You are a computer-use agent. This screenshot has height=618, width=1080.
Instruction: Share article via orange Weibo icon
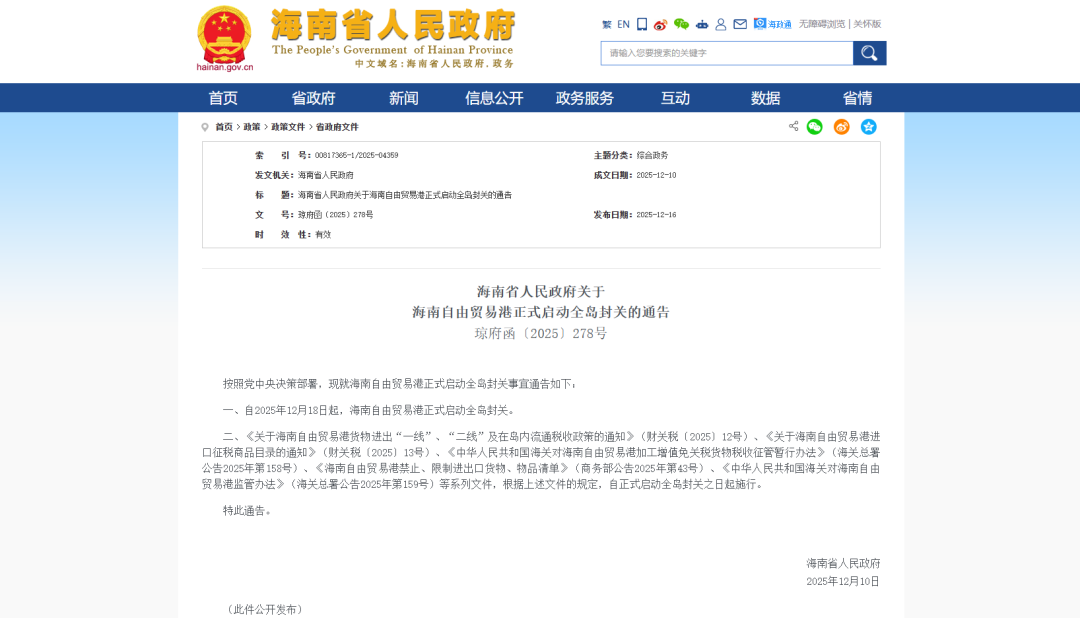(x=842, y=127)
